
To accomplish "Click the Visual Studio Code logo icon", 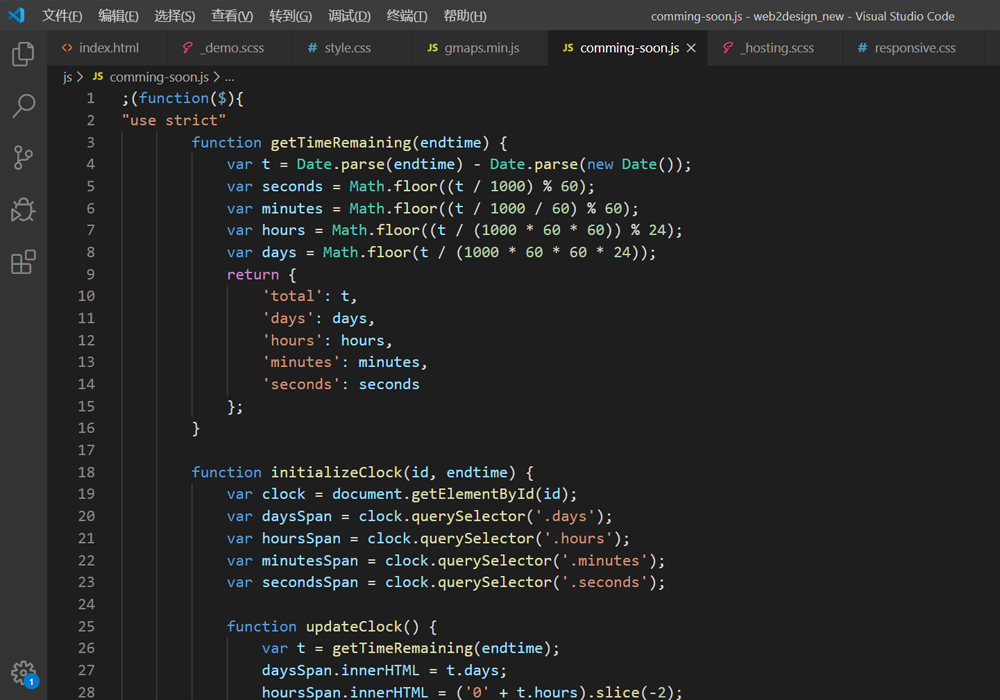I will point(17,15).
